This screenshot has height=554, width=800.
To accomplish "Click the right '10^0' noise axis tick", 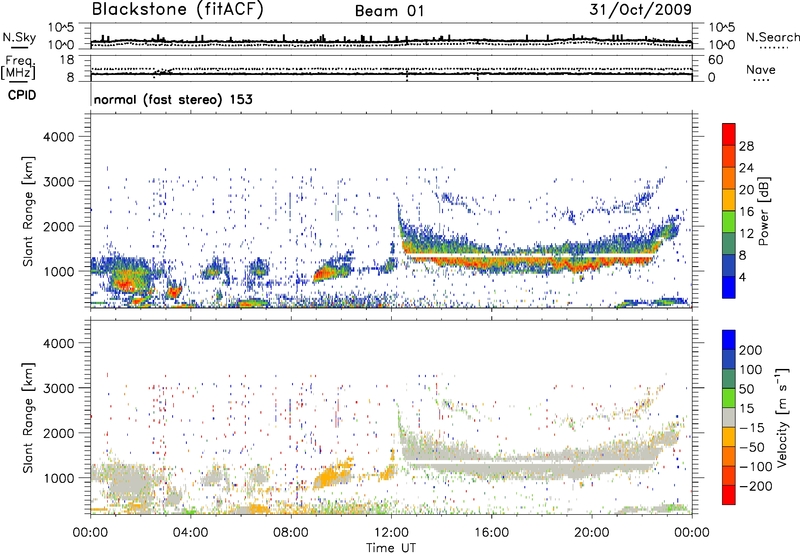I will click(722, 45).
